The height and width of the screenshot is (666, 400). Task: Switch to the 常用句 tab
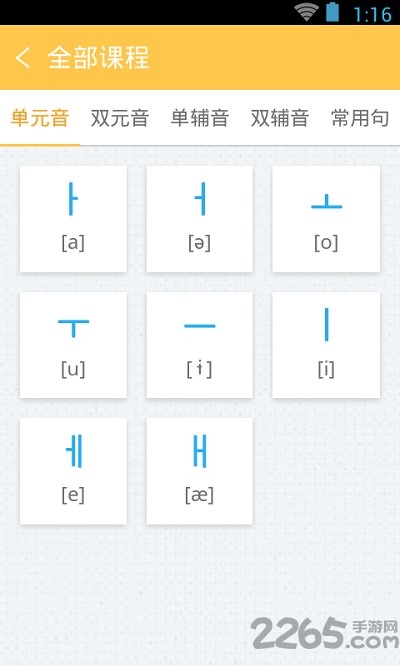(360, 118)
